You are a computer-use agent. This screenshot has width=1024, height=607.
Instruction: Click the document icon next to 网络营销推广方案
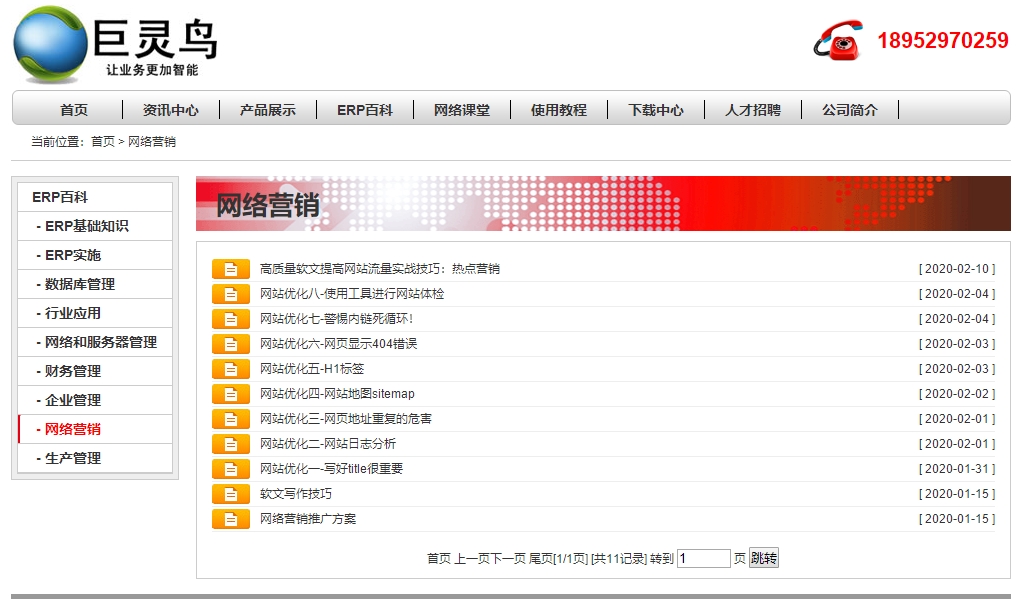229,518
